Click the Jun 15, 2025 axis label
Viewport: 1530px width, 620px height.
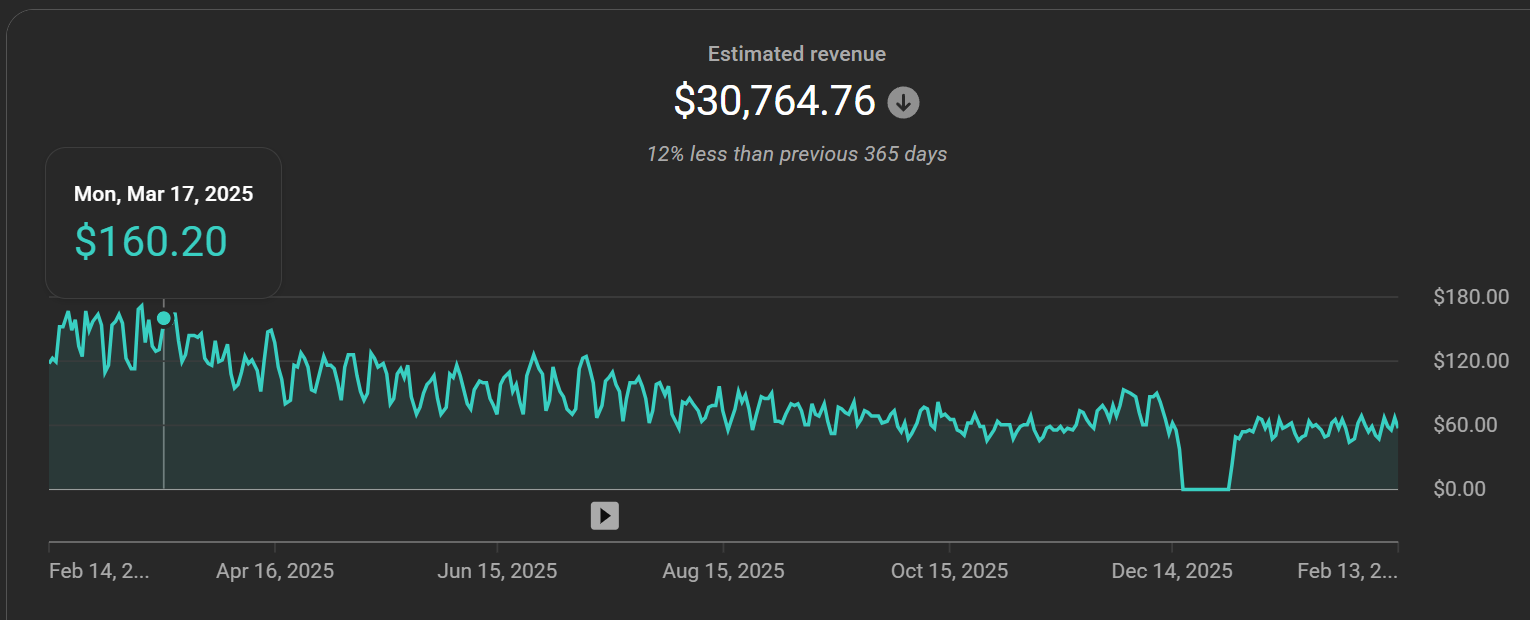click(497, 571)
